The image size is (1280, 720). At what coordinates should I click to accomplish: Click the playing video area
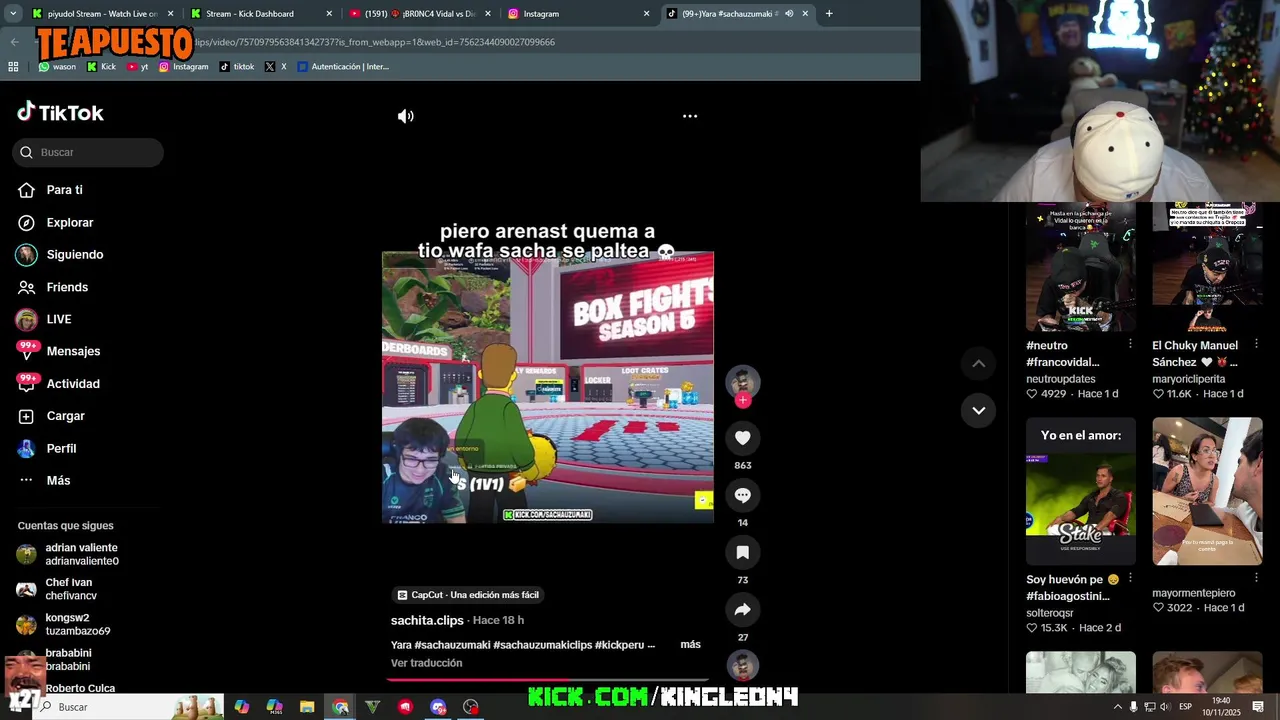pos(548,387)
